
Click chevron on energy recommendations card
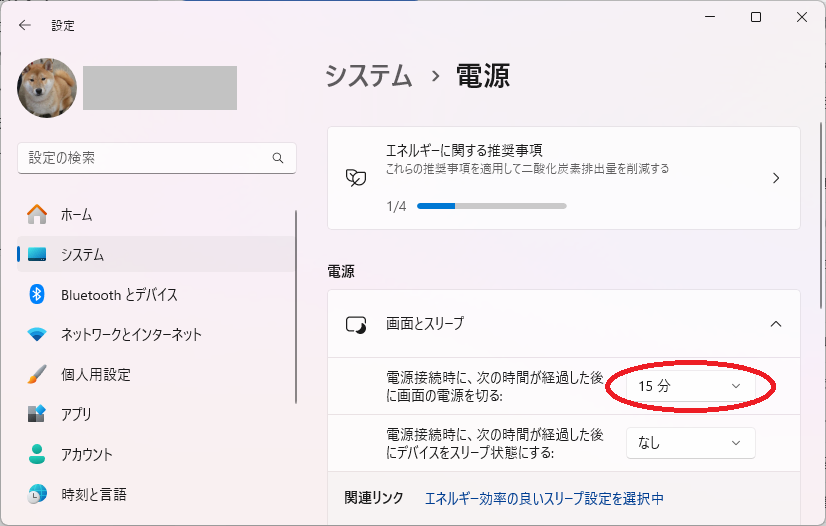(776, 178)
